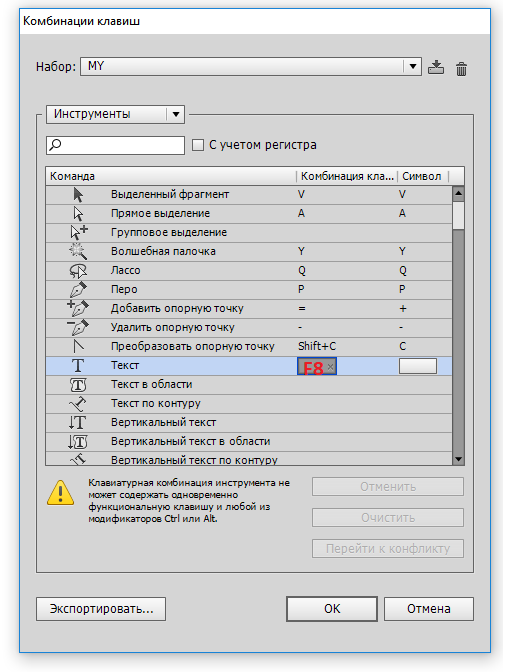This screenshot has width=513, height=672.
Task: Click the 'Экспортировать...' button
Action: pos(101,609)
